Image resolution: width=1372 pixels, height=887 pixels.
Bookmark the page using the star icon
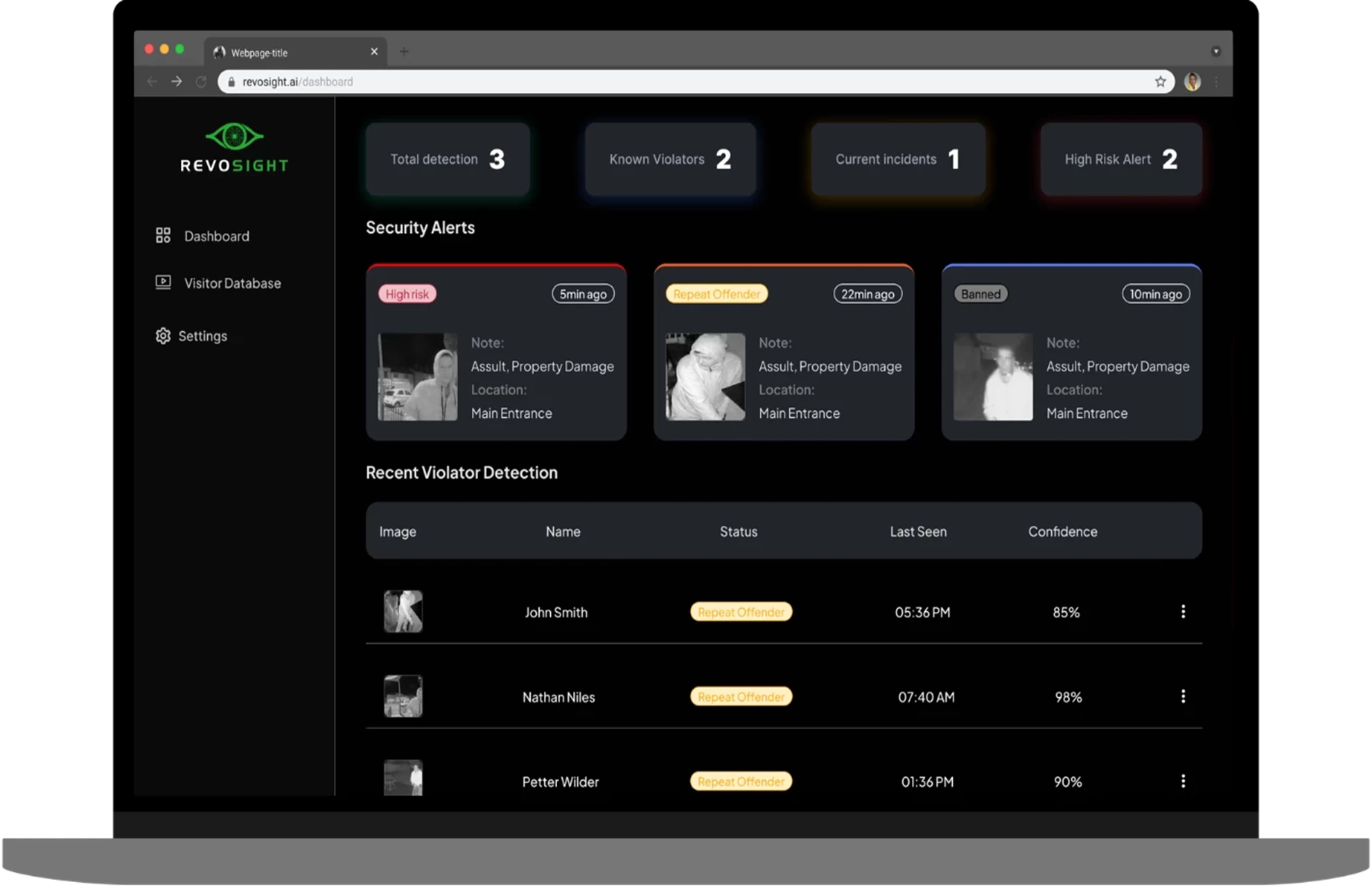click(x=1160, y=81)
